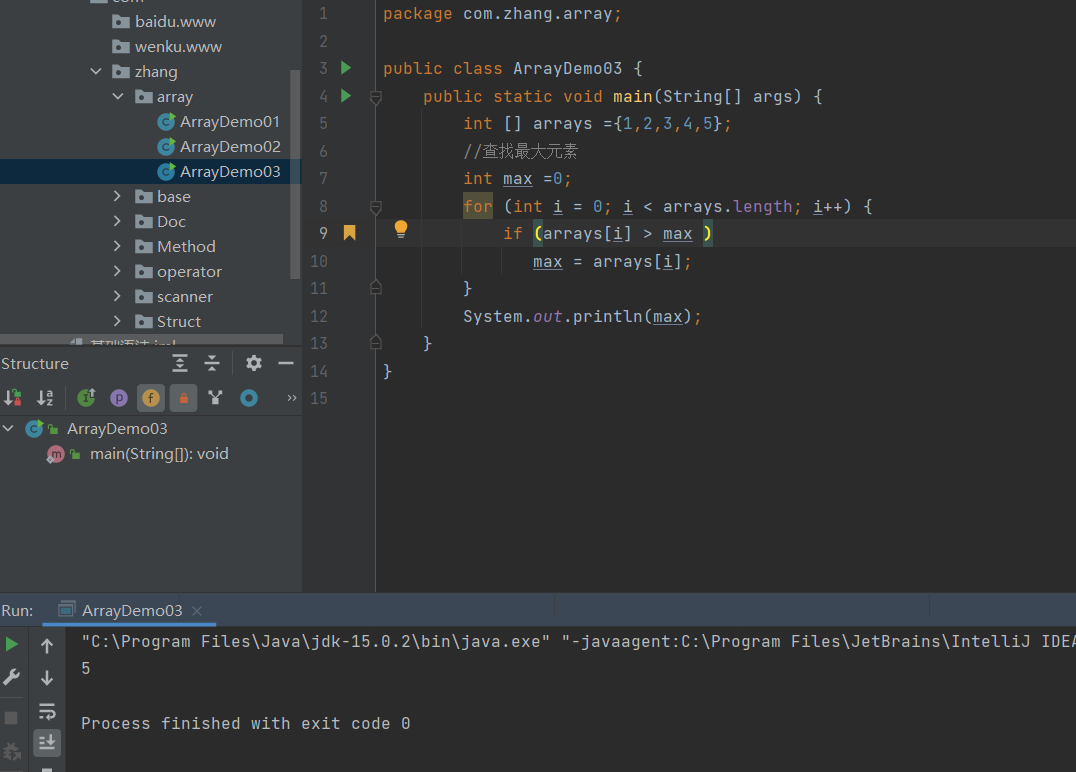The width and height of the screenshot is (1076, 772).
Task: Expand the operator package folder
Action: (x=117, y=271)
